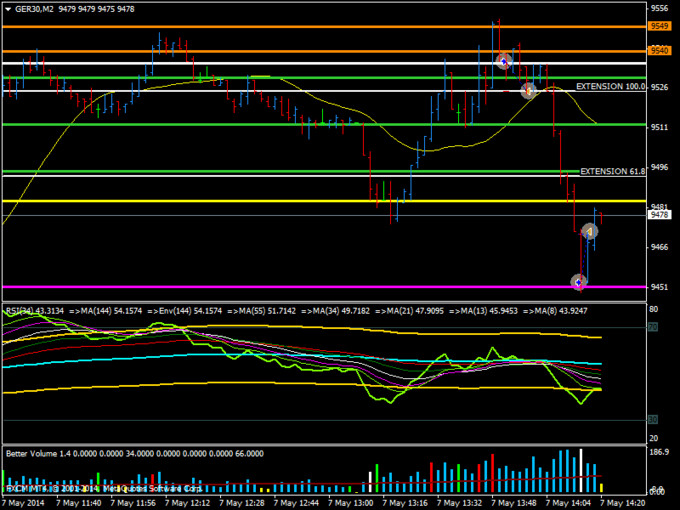
Task: Click the current price 9478 label
Action: point(659,214)
